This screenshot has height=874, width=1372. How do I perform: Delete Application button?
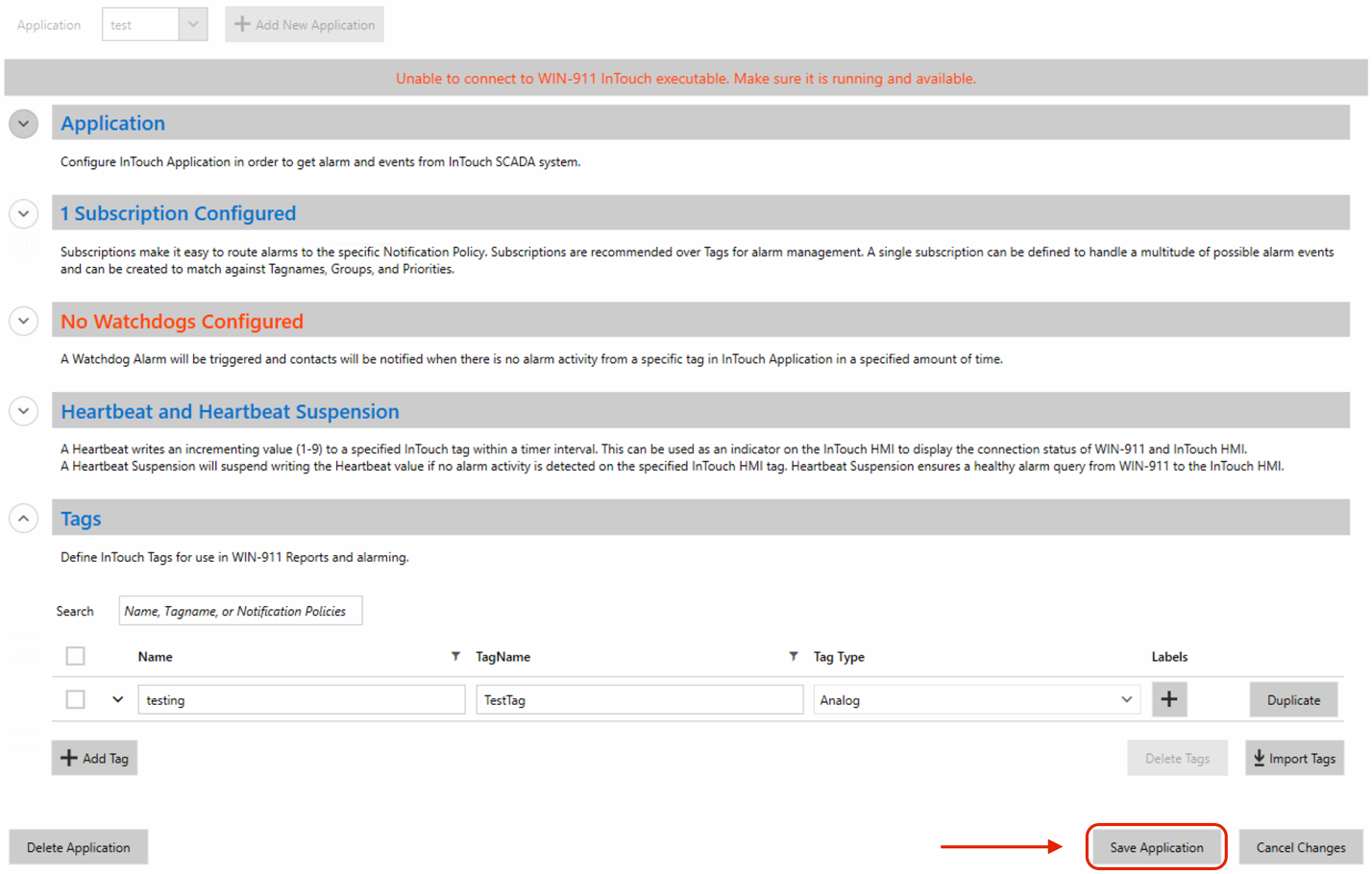point(78,847)
